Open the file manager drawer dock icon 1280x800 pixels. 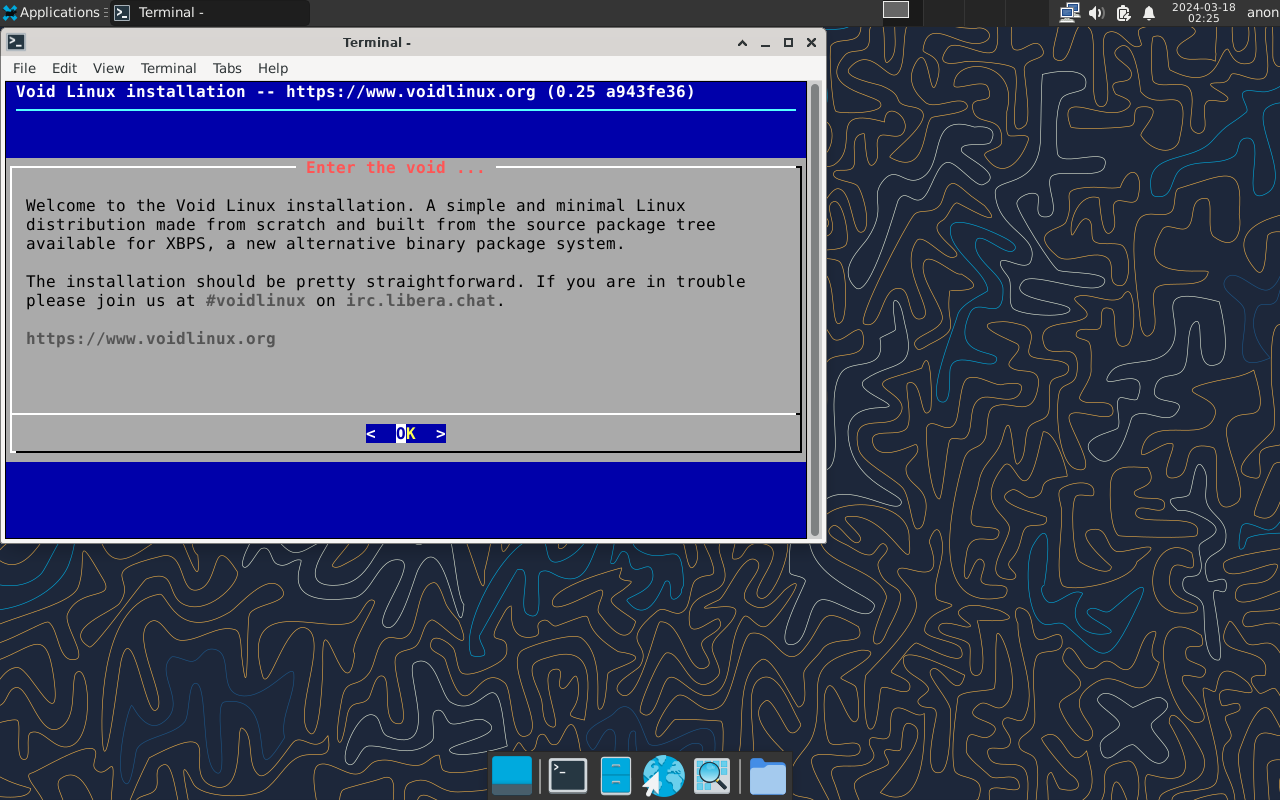(615, 776)
